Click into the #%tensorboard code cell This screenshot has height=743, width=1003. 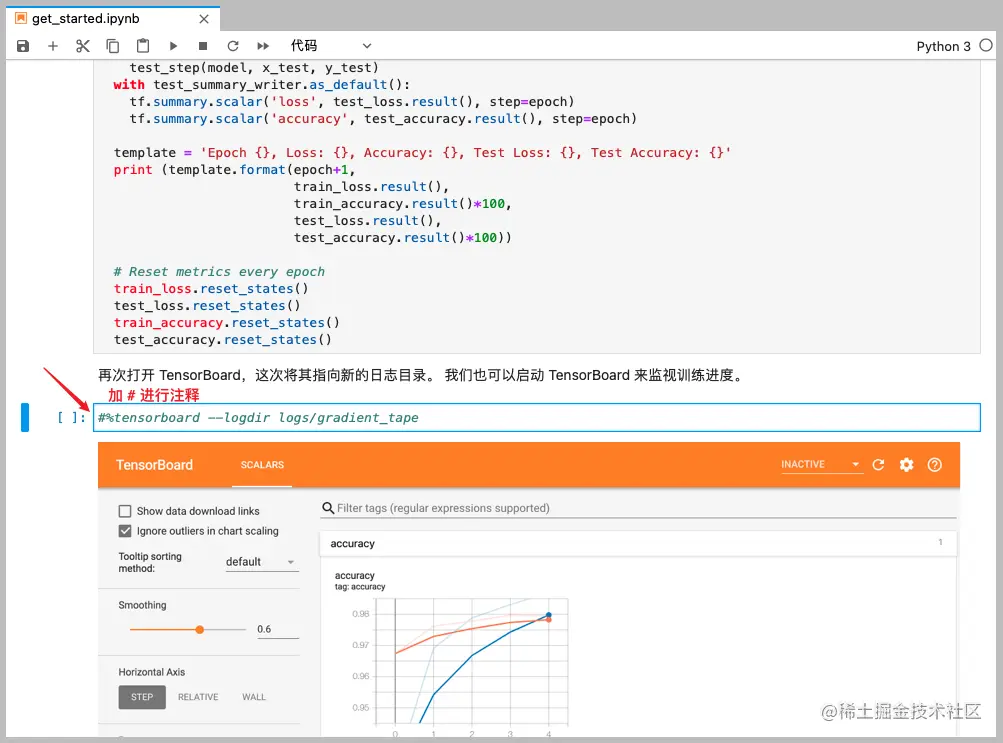537,418
